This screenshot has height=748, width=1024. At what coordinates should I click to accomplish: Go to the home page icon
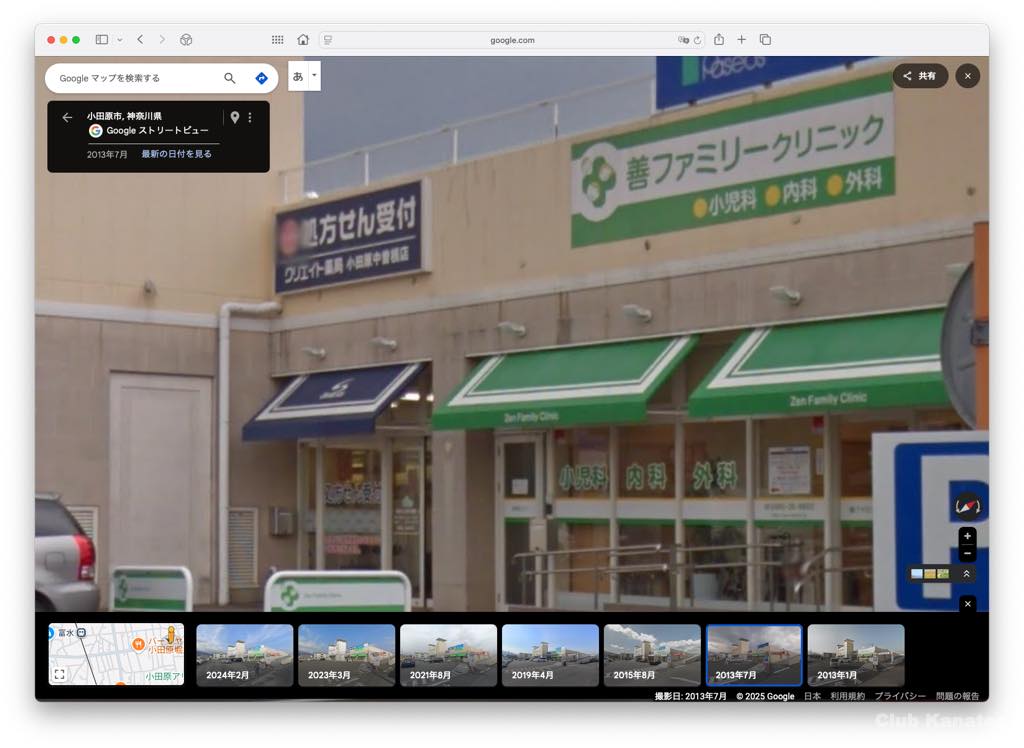coord(303,40)
